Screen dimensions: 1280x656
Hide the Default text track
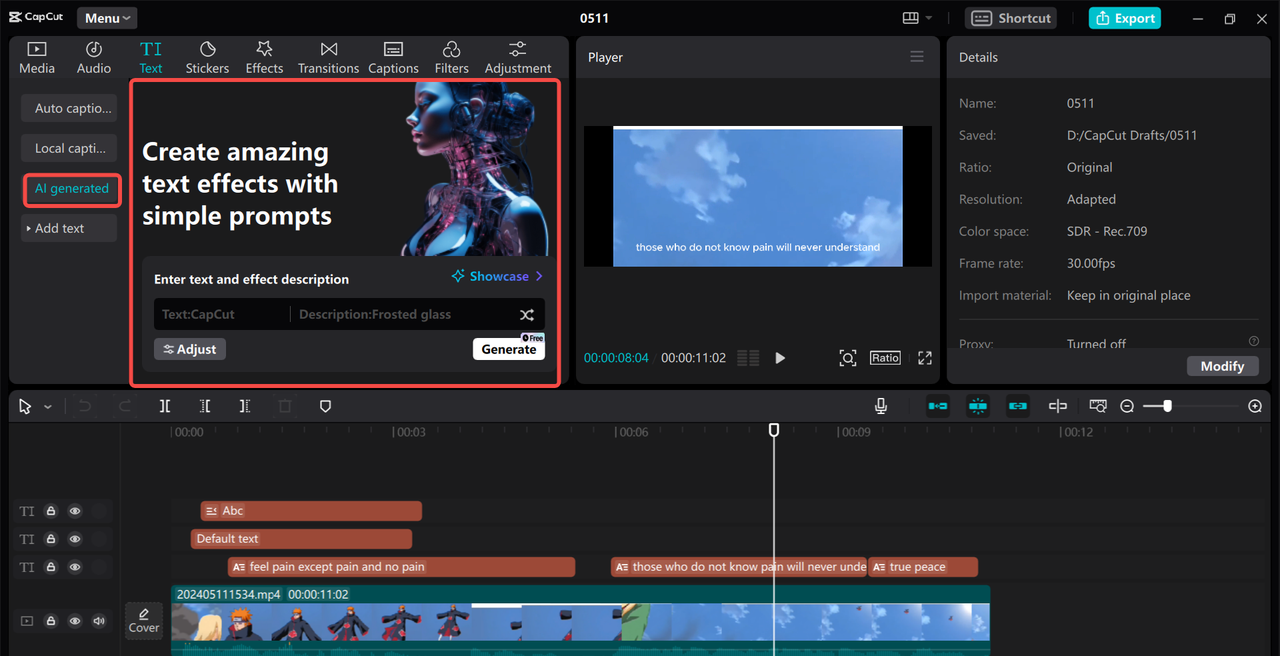[x=75, y=539]
